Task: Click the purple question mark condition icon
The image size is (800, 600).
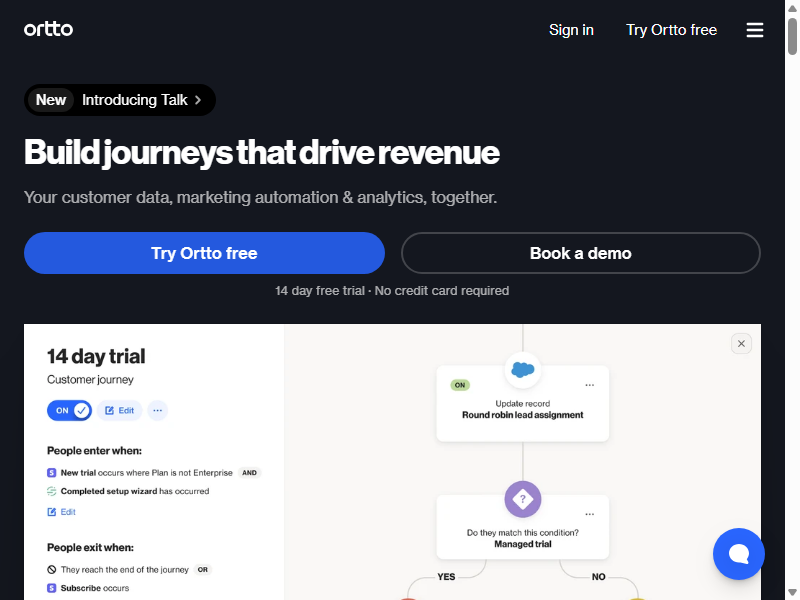Action: coord(522,498)
